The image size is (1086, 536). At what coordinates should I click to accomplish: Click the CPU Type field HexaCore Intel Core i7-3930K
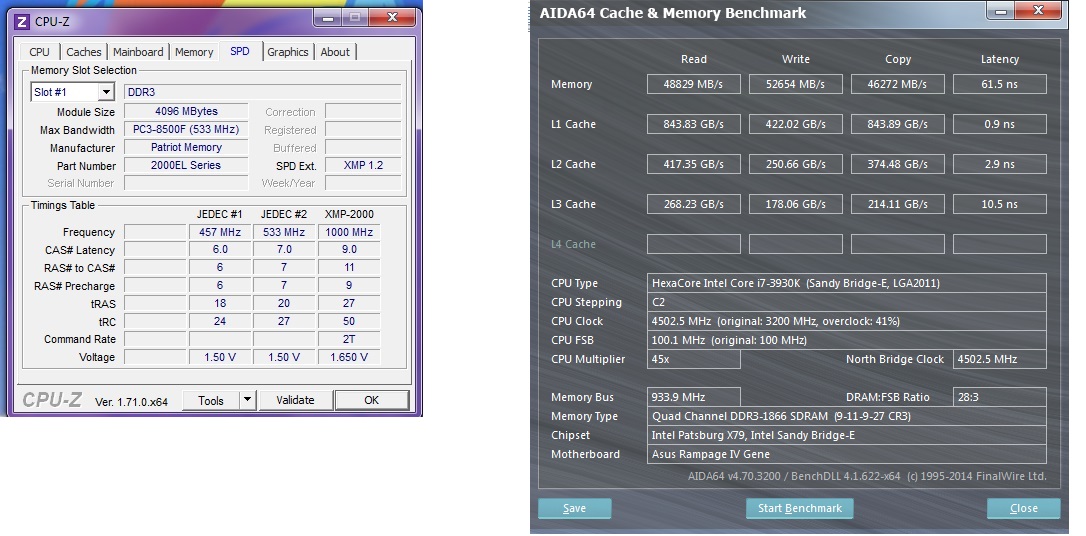coord(846,283)
